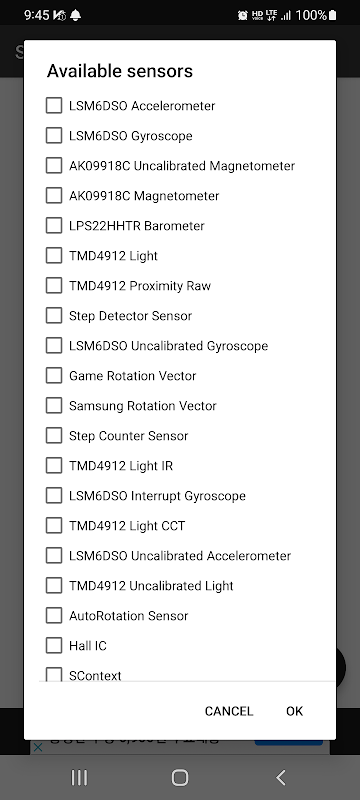Tick the TMD4912 Light CCT checkbox
Image resolution: width=360 pixels, height=800 pixels.
tap(54, 526)
